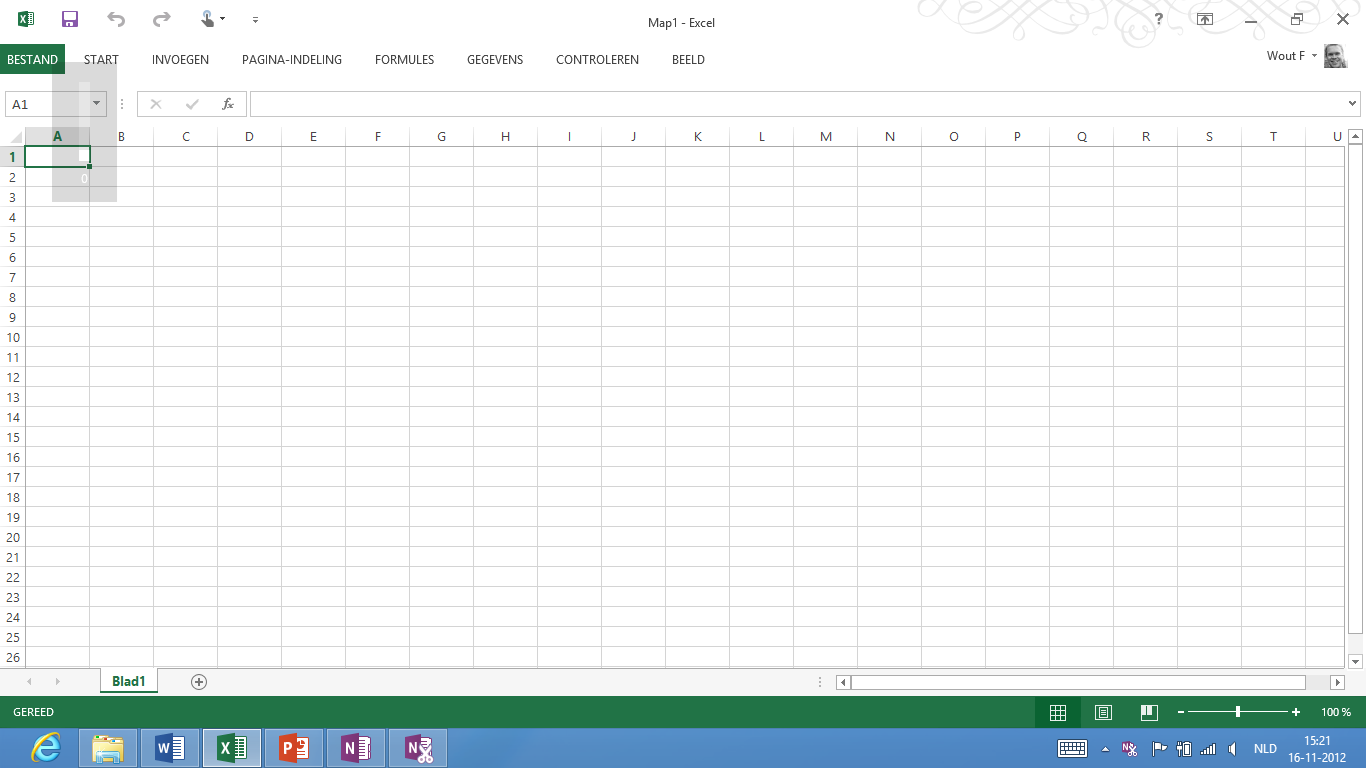Click vertical scrollbar down arrow
The height and width of the screenshot is (768, 1366).
pyautogui.click(x=1355, y=661)
